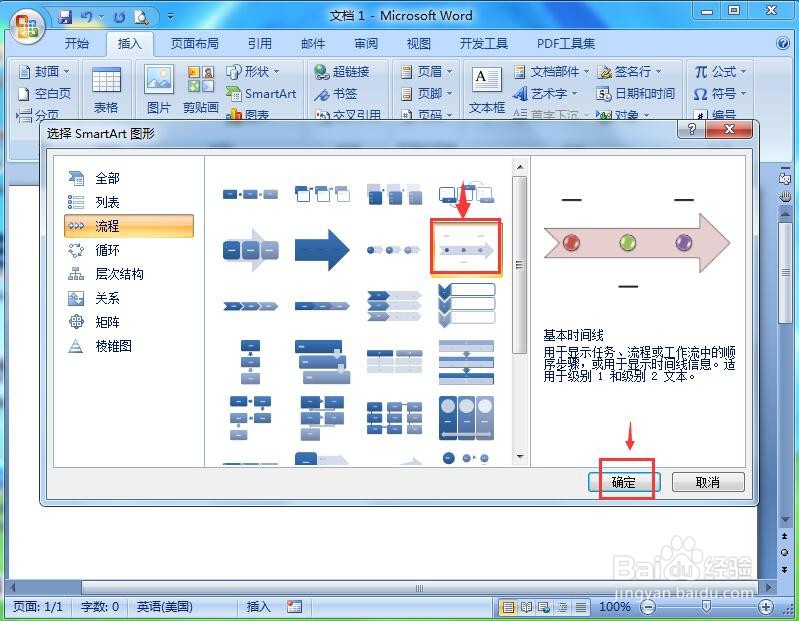Open the 剪贴画 clip art tool

(201, 90)
